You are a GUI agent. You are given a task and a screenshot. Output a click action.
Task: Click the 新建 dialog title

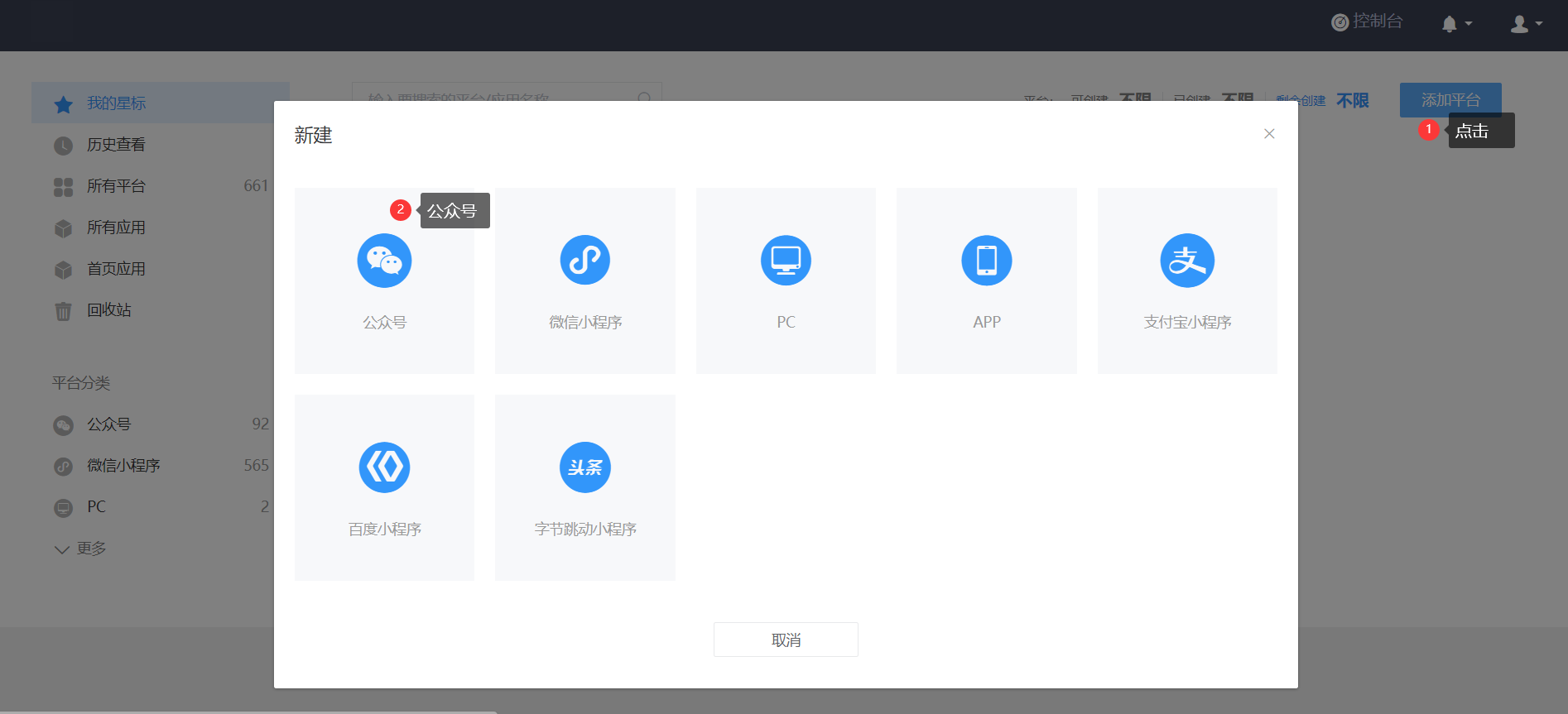click(313, 136)
